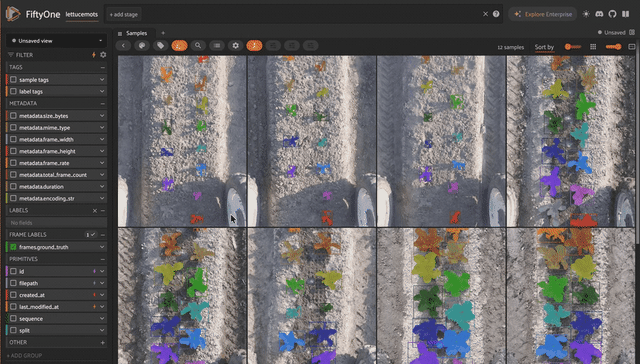Expand the label tags filter

(x=102, y=91)
